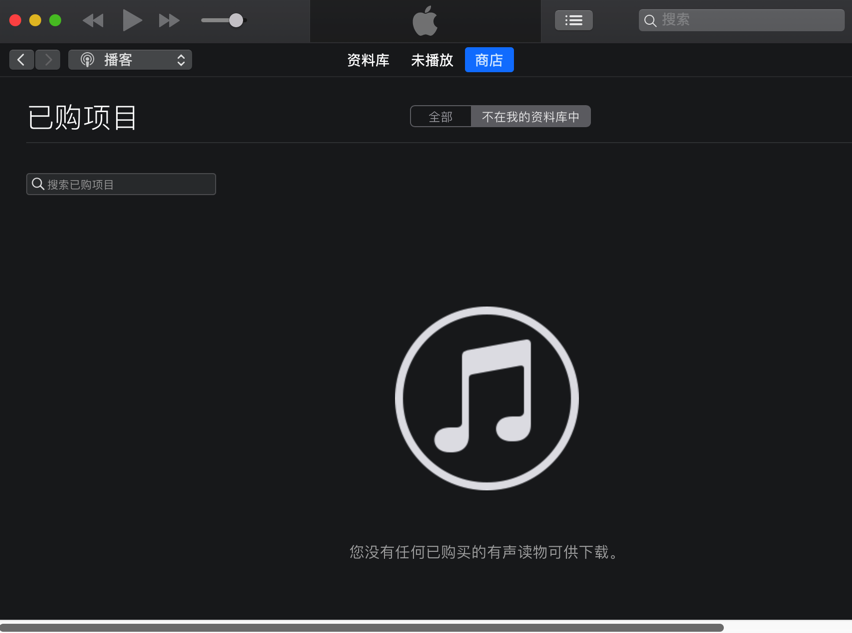Screen dimensions: 852x633
Task: Click the 搜索已购项目 search field
Action: 121,184
